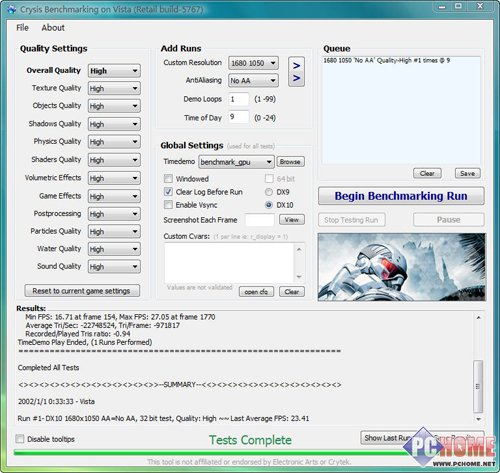Viewport: 500px width, 473px height.
Task: Uncheck Clear Log Before Run
Action: point(168,192)
